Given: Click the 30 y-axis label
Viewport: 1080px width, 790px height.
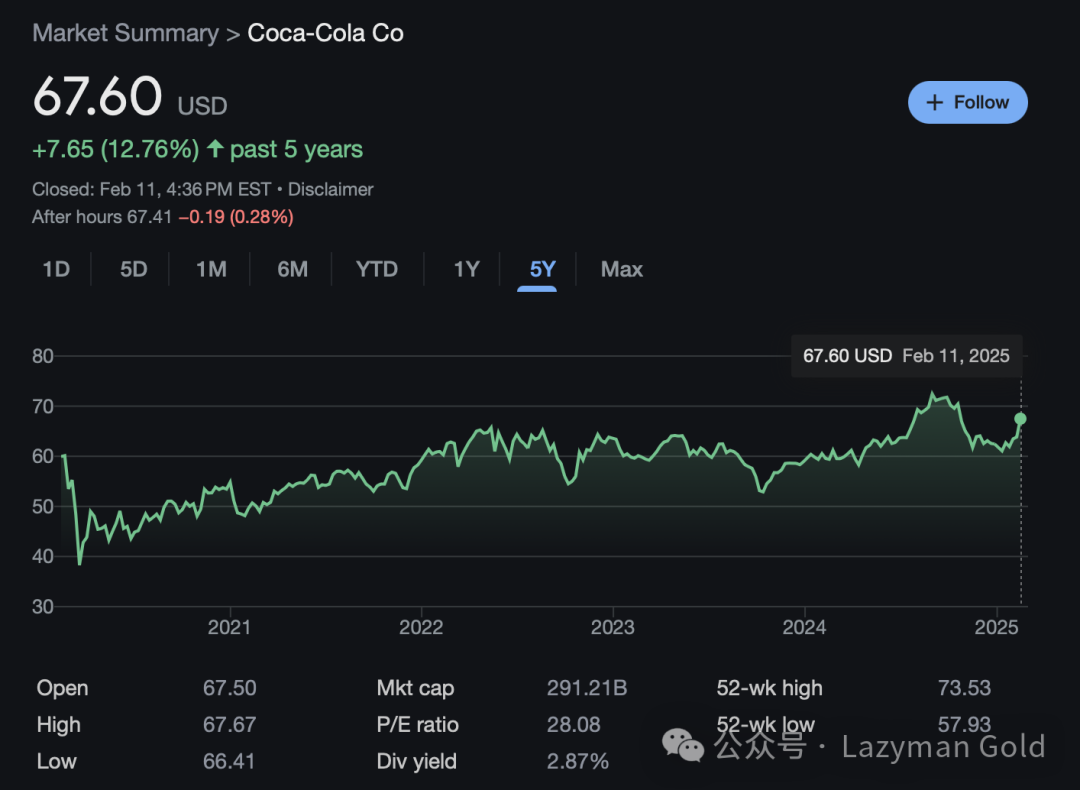Looking at the screenshot, I should (x=43, y=607).
